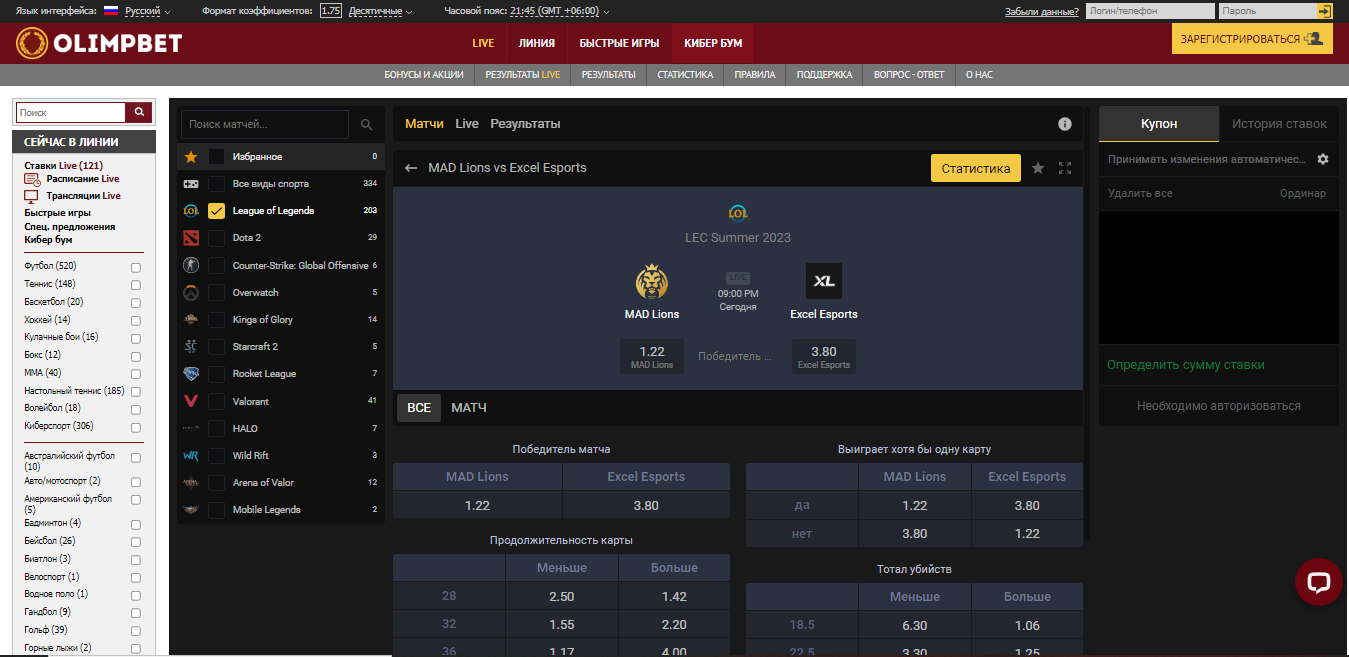
Task: Tick the Хоккей (14) checkbox
Action: click(x=136, y=321)
